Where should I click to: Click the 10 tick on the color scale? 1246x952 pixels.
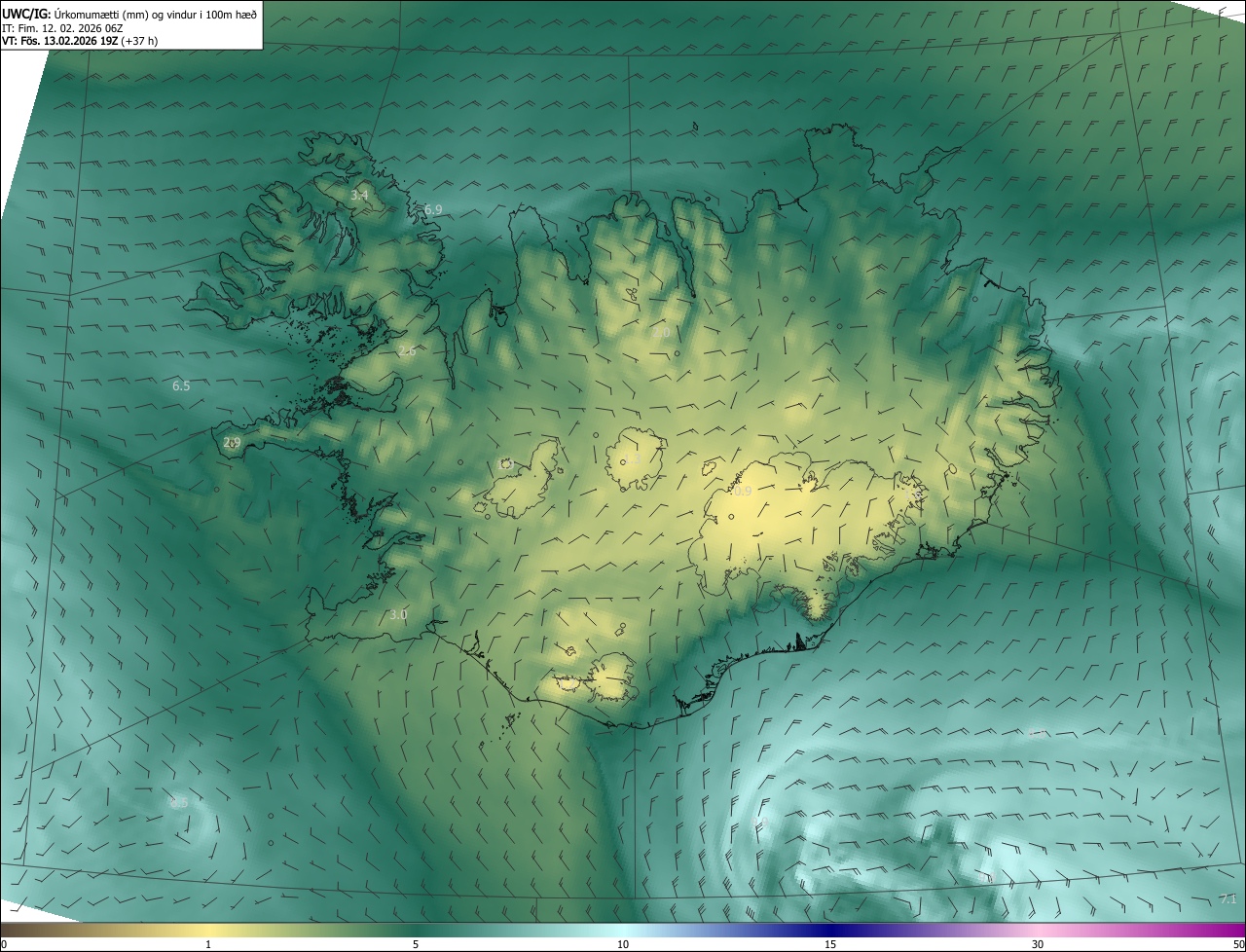tap(623, 945)
